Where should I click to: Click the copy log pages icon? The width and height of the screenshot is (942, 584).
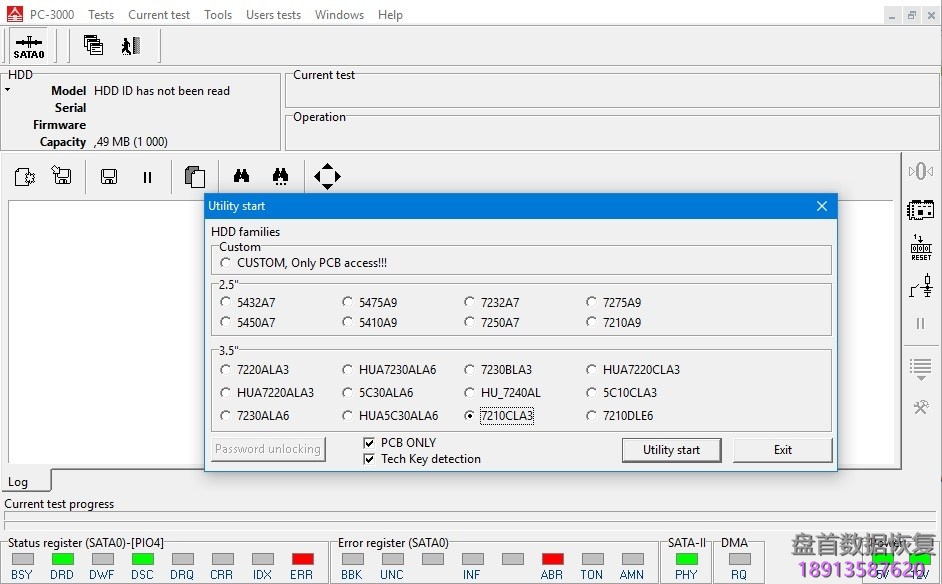195,176
